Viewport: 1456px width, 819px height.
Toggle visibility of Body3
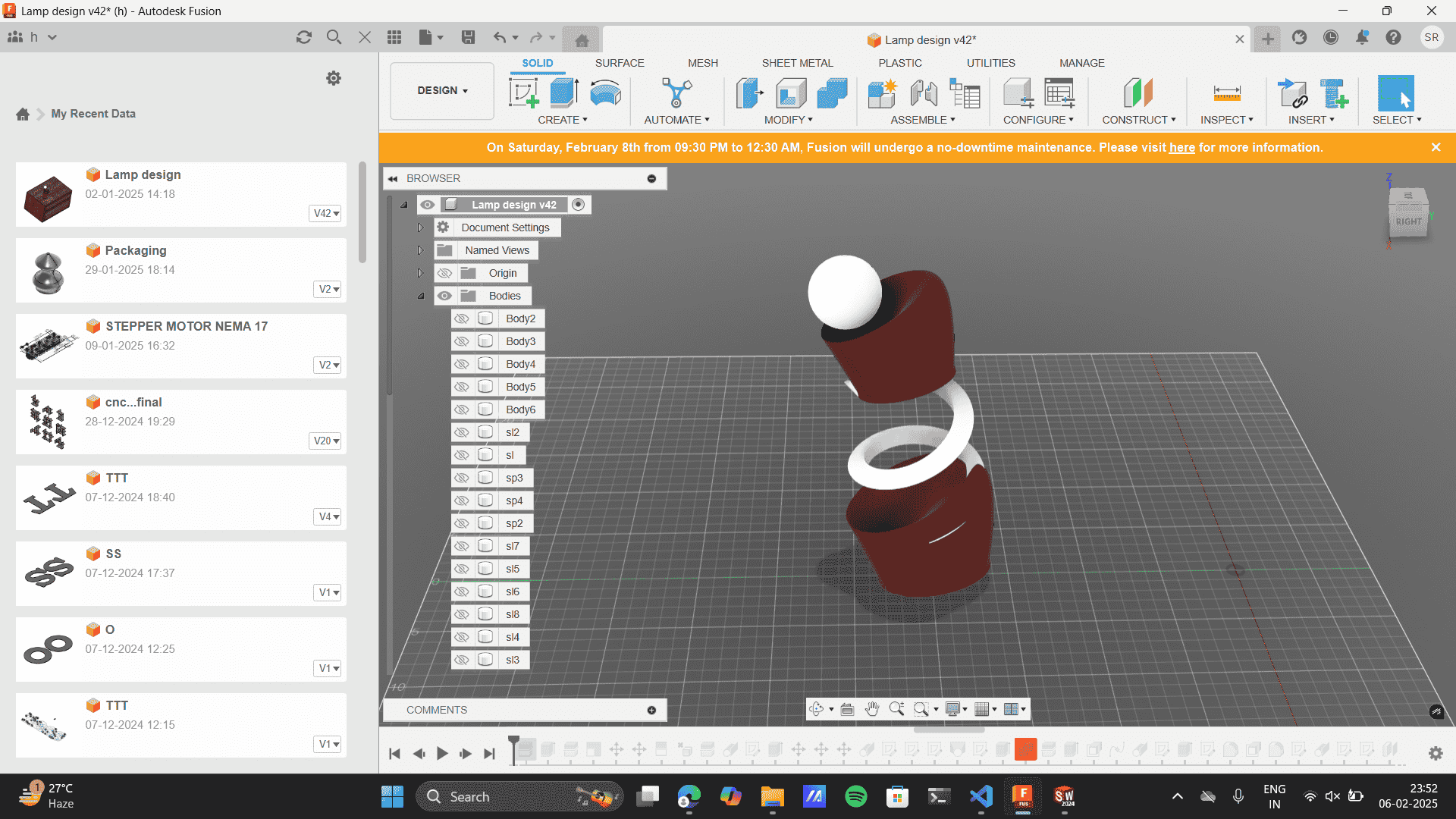point(461,341)
